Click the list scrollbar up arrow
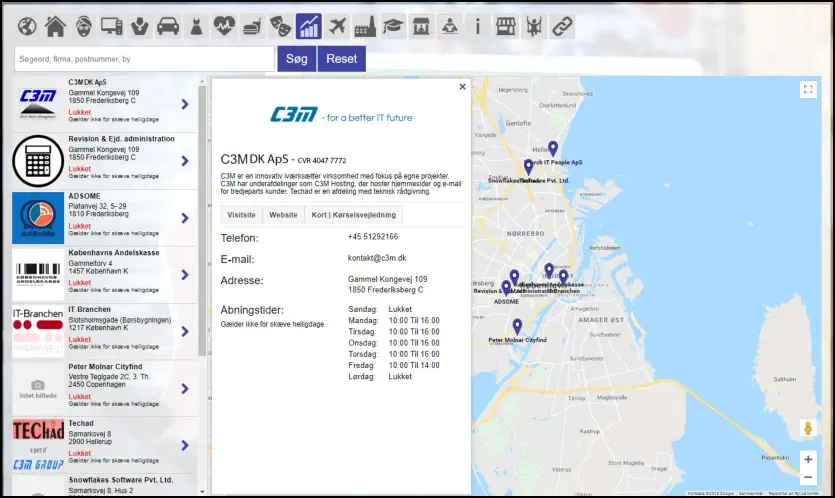This screenshot has width=835, height=498. [x=202, y=81]
